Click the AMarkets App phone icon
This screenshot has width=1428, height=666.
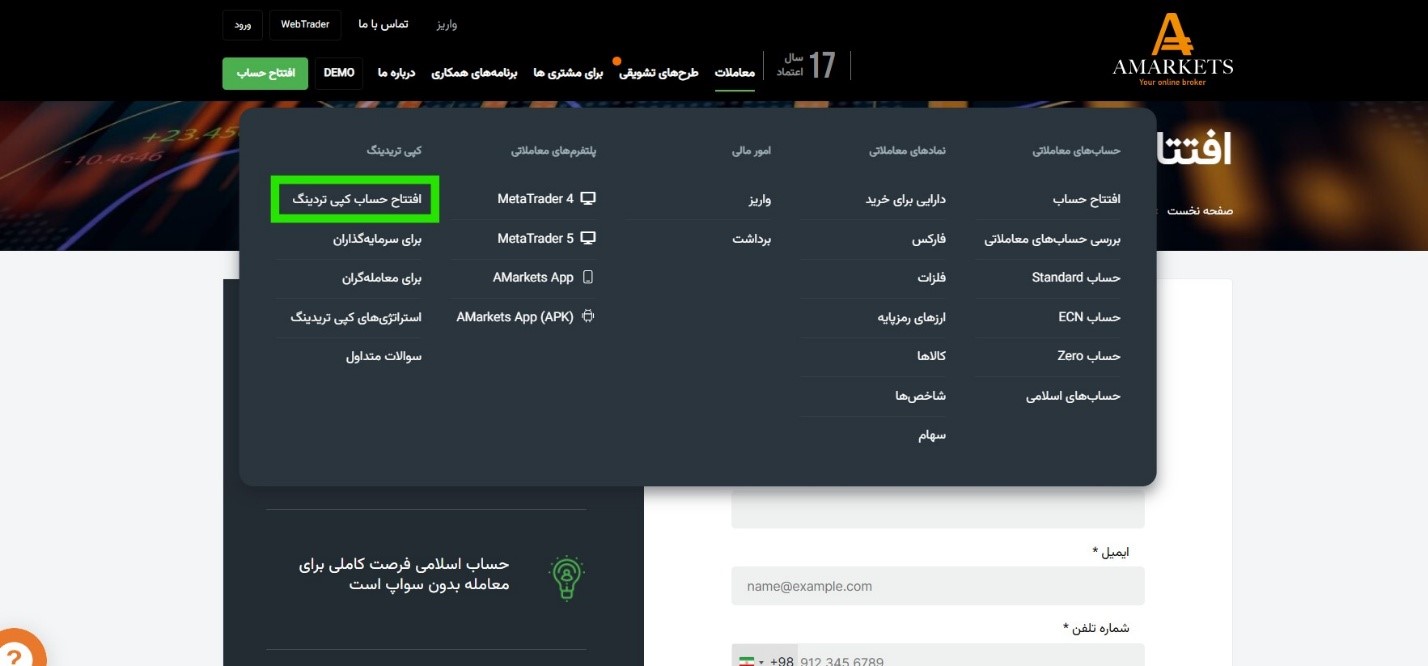pyautogui.click(x=588, y=277)
